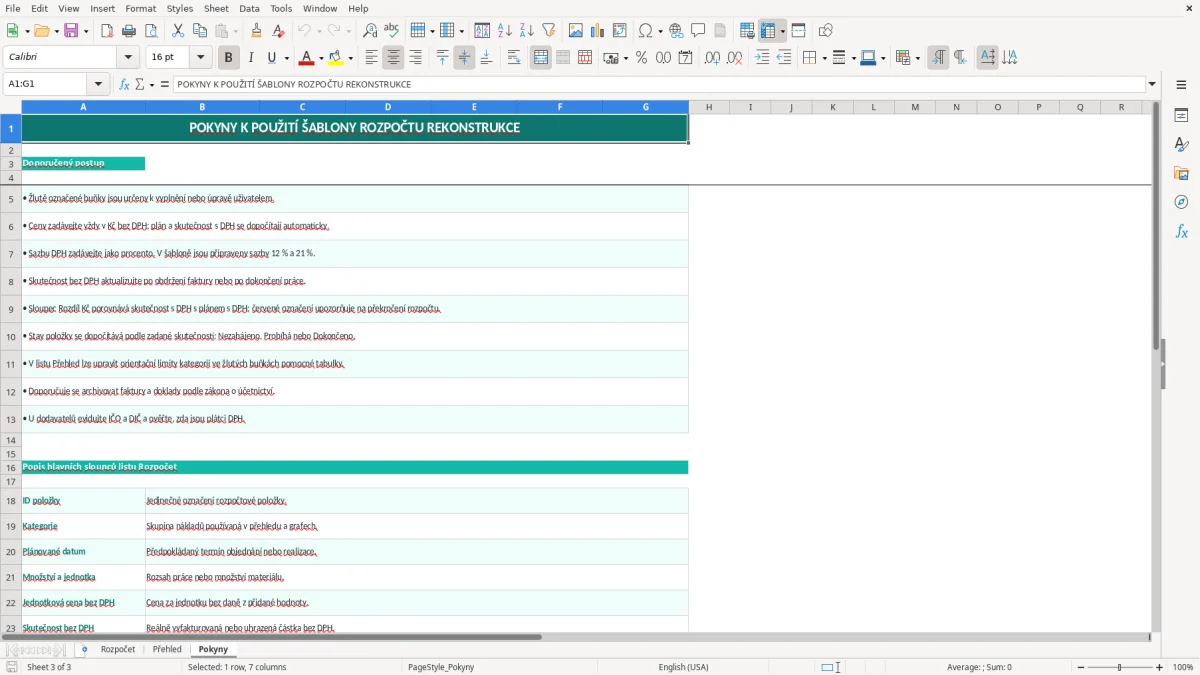Select row 10 header

tap(11, 337)
